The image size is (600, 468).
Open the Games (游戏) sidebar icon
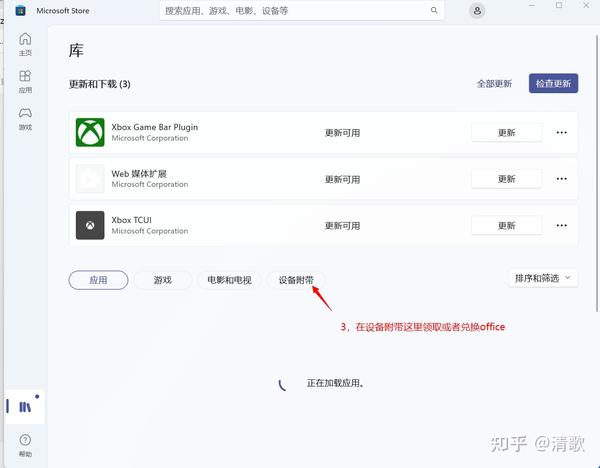click(25, 118)
